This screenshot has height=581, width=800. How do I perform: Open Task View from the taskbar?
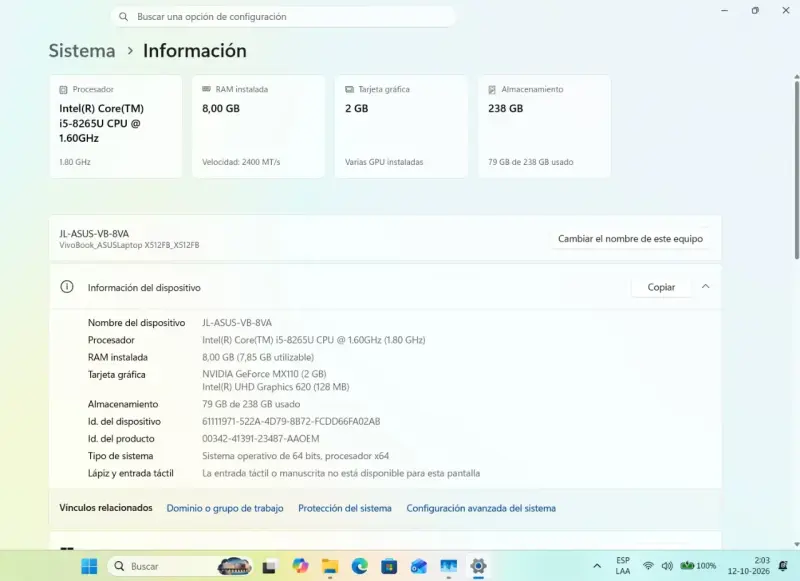pyautogui.click(x=269, y=566)
